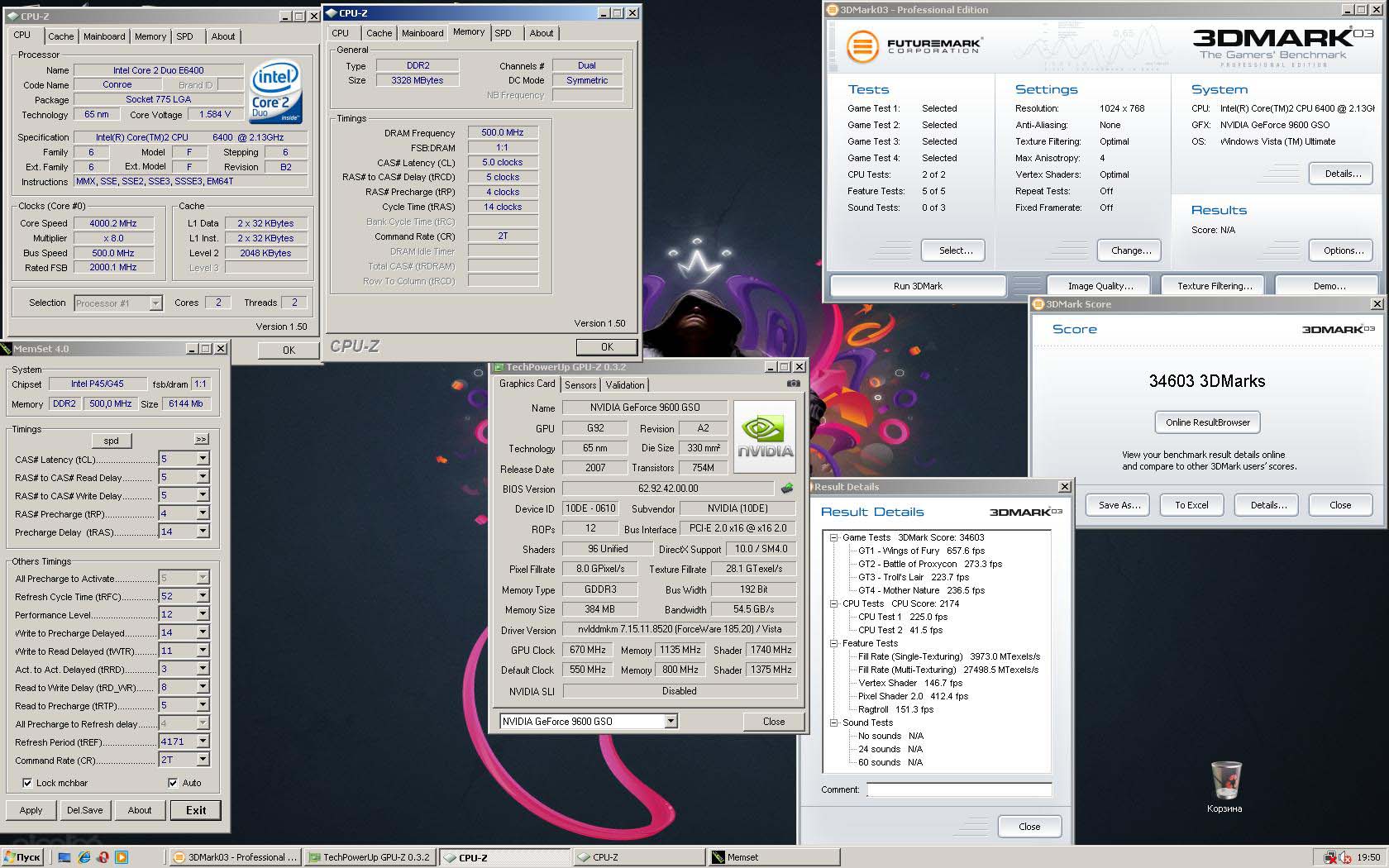Switch to TechPowerUp GPU-Z taskbar button
The width and height of the screenshot is (1389, 868).
pos(369,857)
